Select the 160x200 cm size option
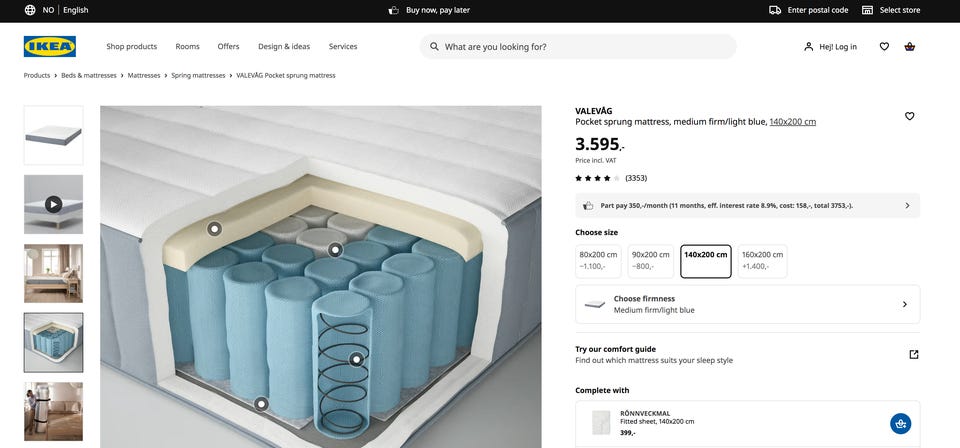 pos(762,261)
